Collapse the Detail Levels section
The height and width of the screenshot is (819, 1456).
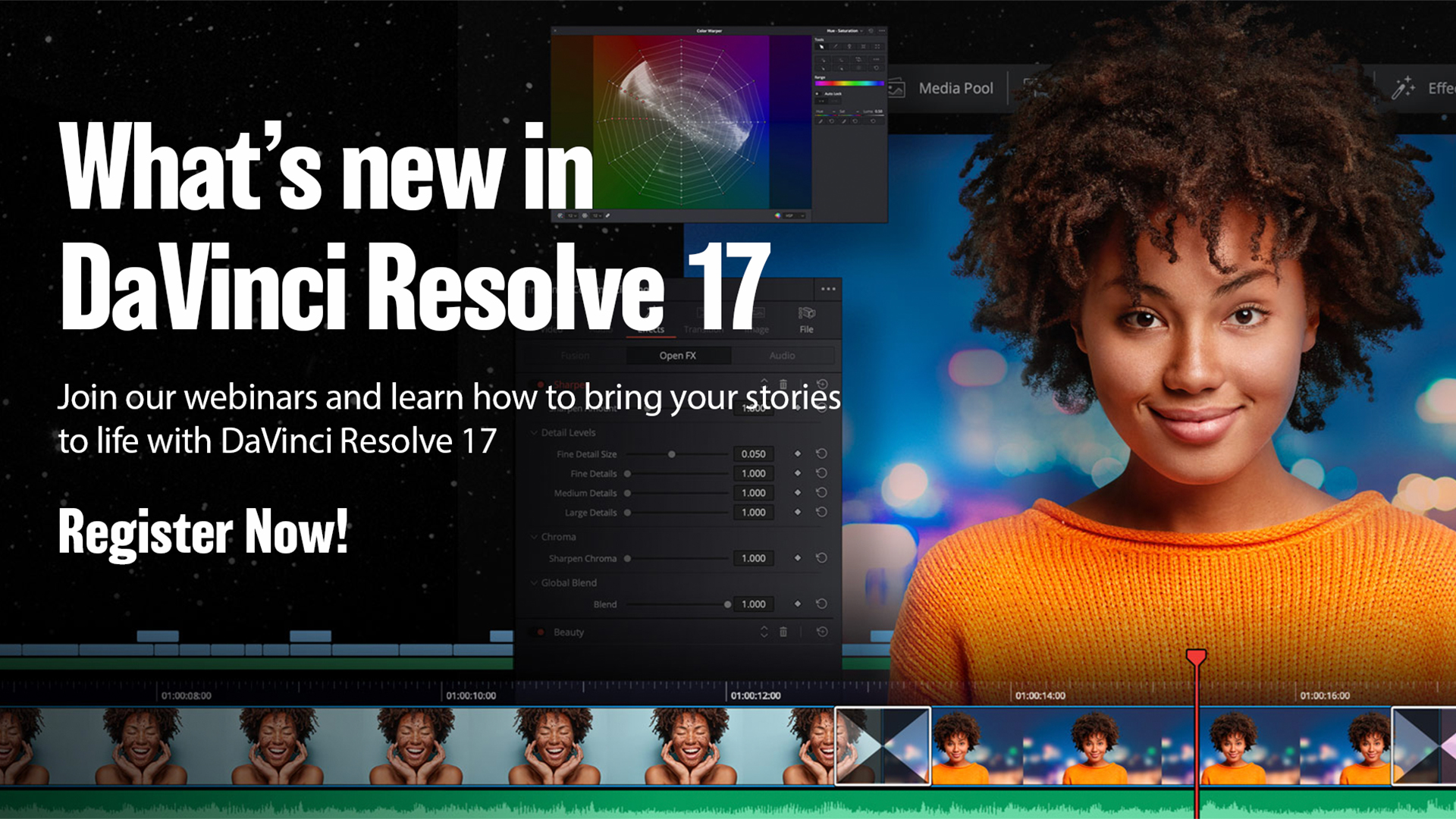point(534,433)
